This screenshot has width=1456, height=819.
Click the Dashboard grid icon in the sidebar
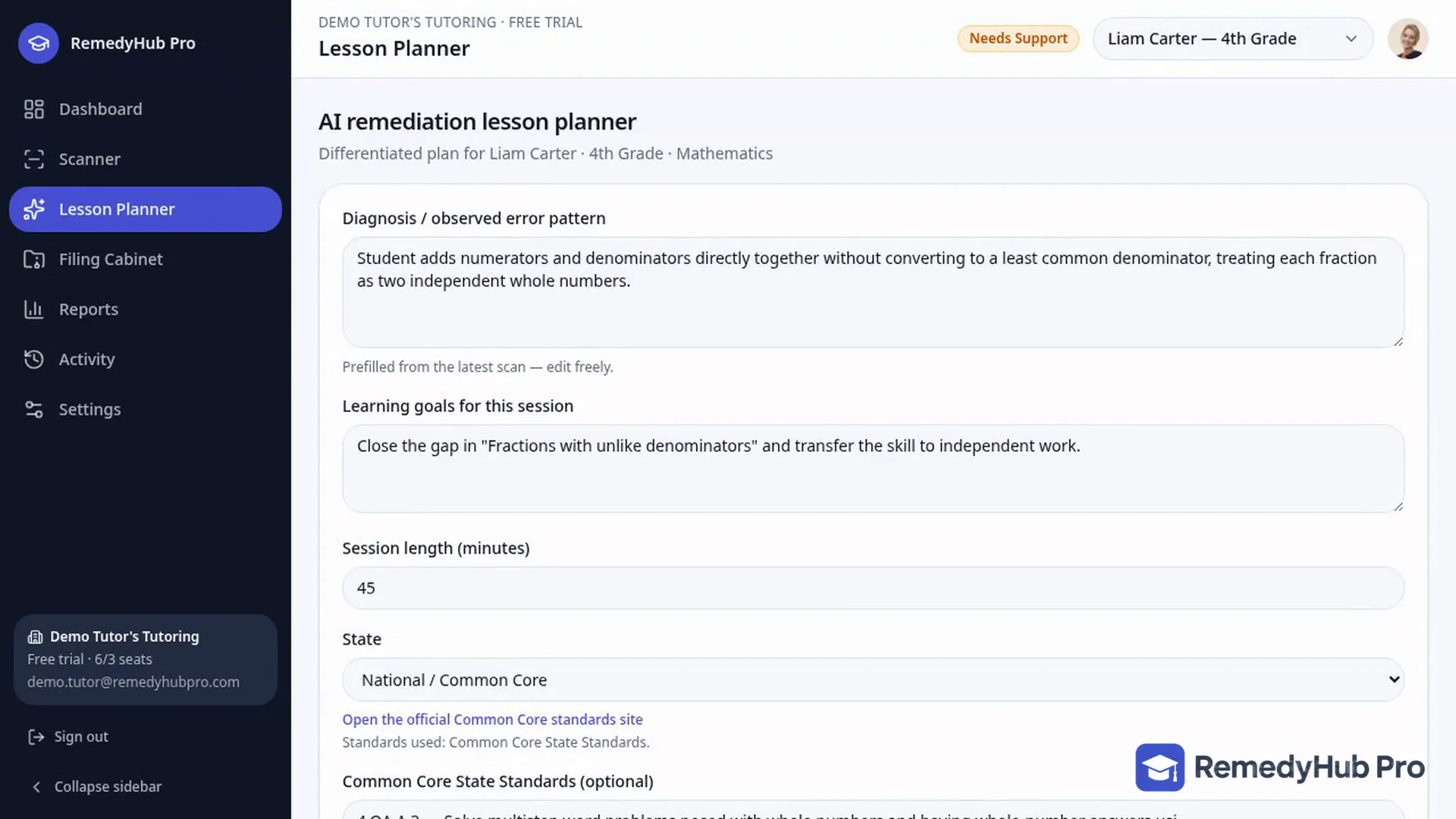tap(34, 109)
